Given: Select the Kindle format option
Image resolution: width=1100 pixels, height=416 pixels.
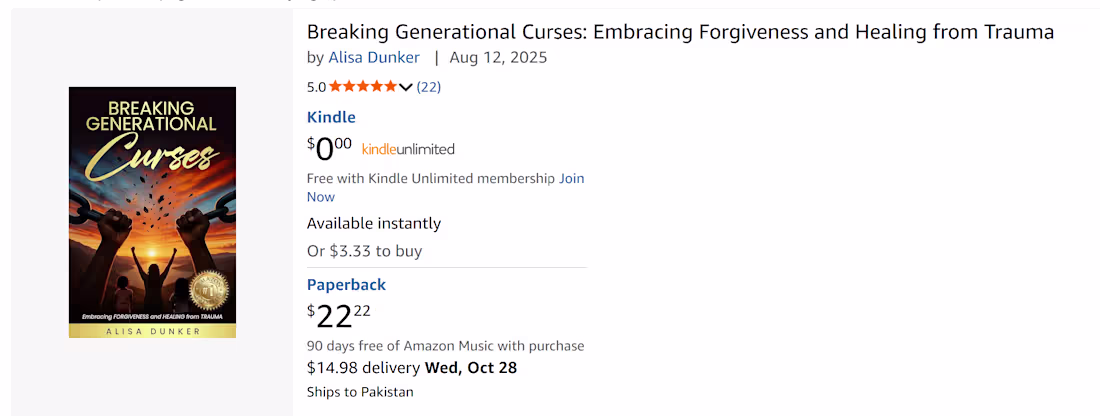Looking at the screenshot, I should click(x=331, y=117).
